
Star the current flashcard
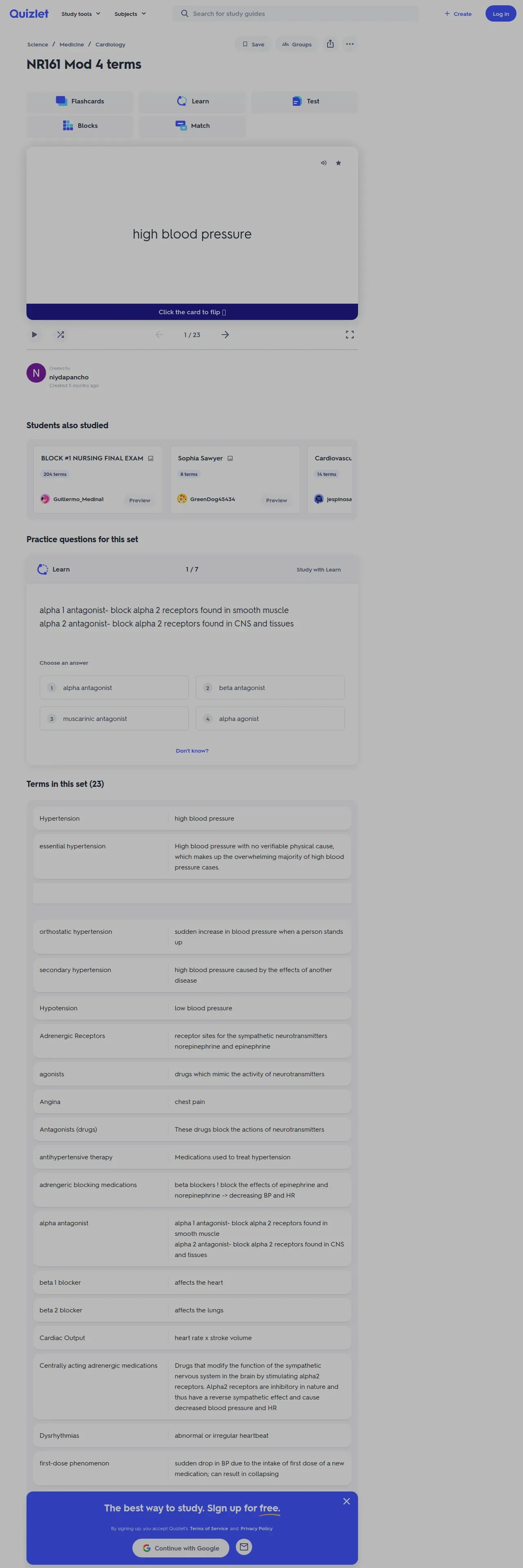tap(338, 163)
